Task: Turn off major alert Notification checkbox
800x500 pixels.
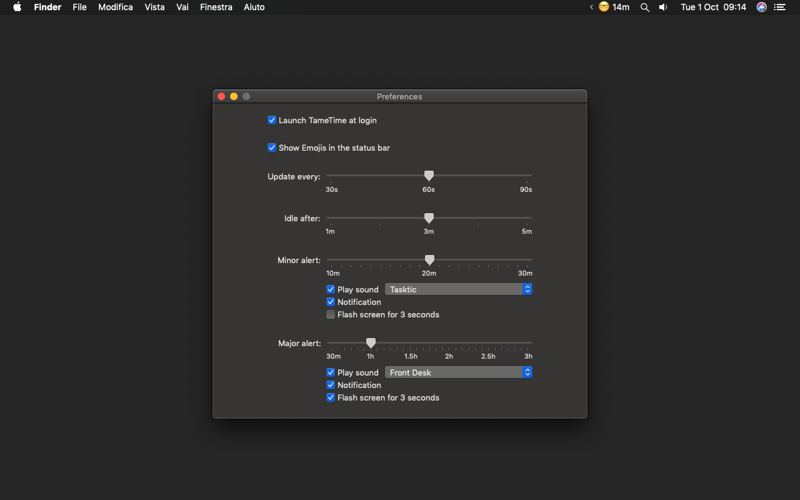Action: coord(331,385)
